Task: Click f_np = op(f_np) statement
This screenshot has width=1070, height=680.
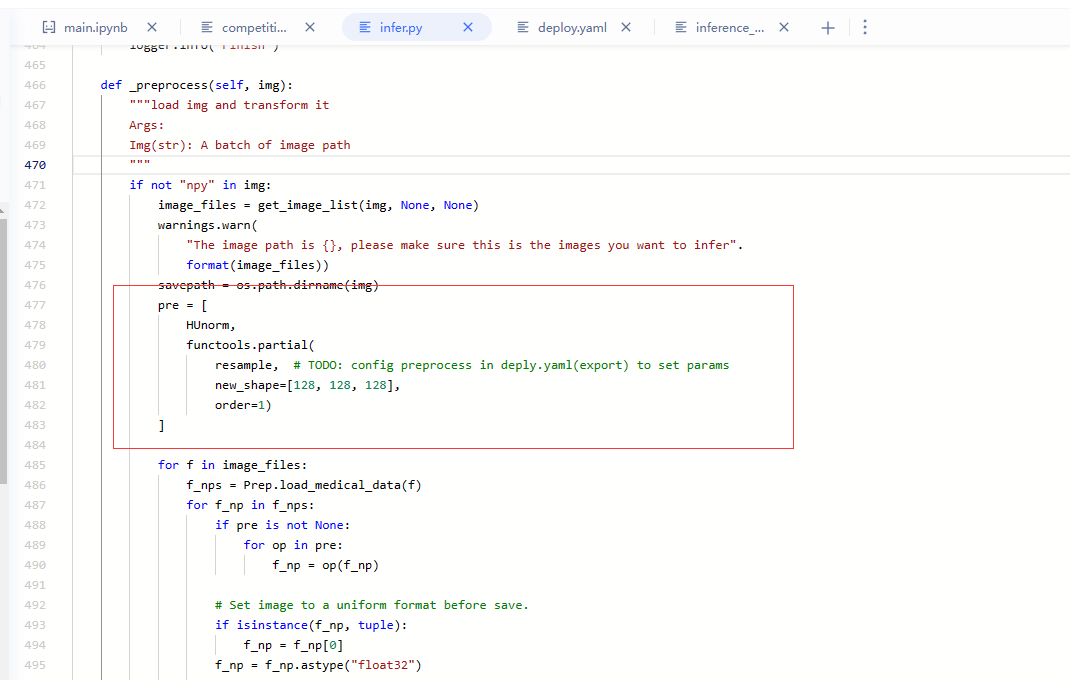Action: click(x=326, y=565)
